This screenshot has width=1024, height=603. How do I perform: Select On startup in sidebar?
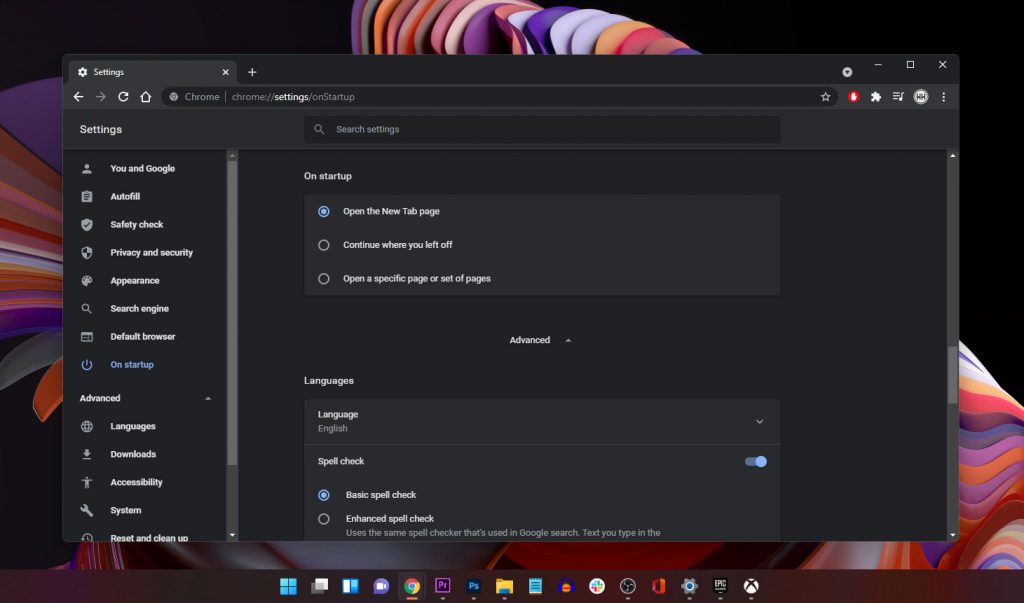pos(131,365)
